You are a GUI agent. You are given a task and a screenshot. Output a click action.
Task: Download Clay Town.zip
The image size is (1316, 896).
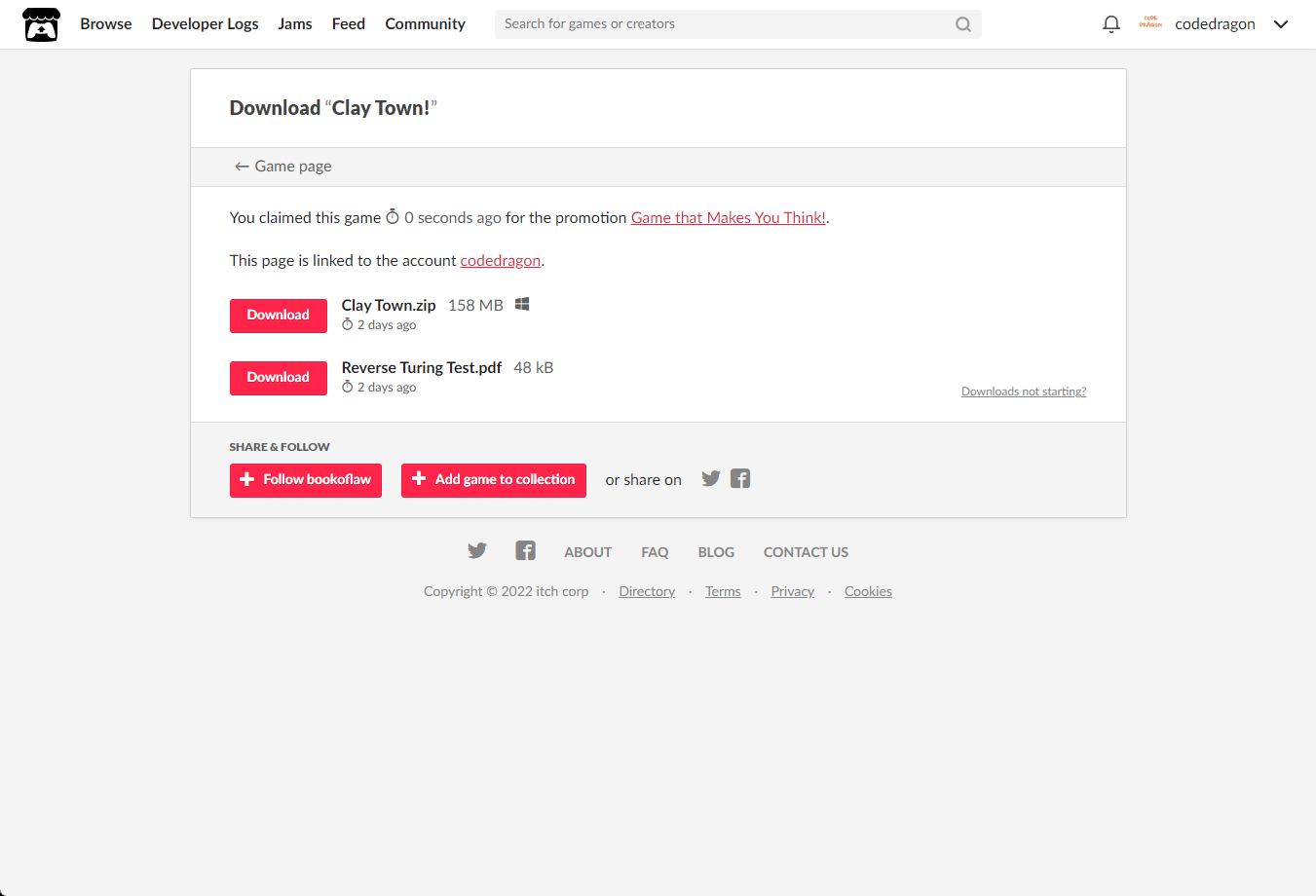pyautogui.click(x=279, y=316)
